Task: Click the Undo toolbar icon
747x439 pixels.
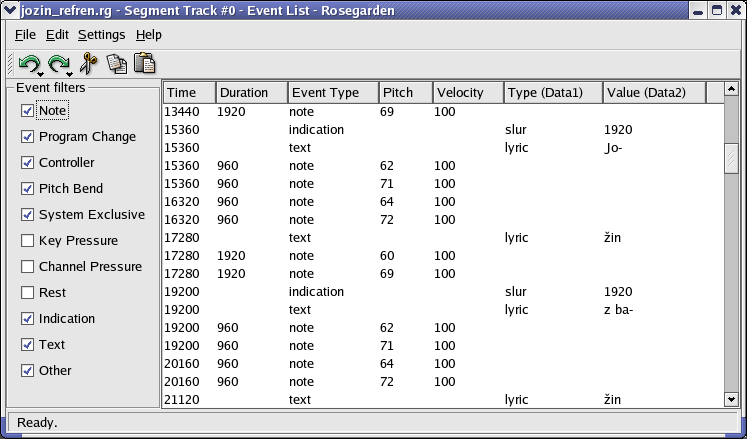Action: (x=29, y=64)
